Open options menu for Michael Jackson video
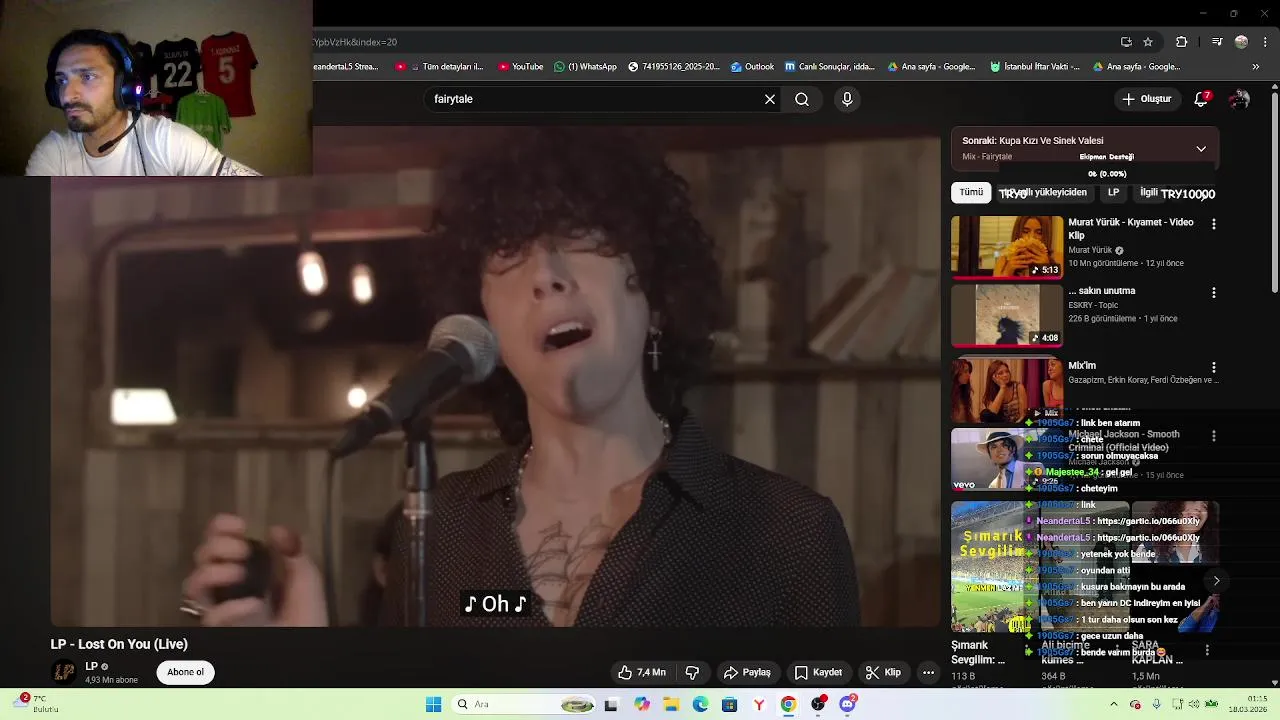 point(1214,436)
